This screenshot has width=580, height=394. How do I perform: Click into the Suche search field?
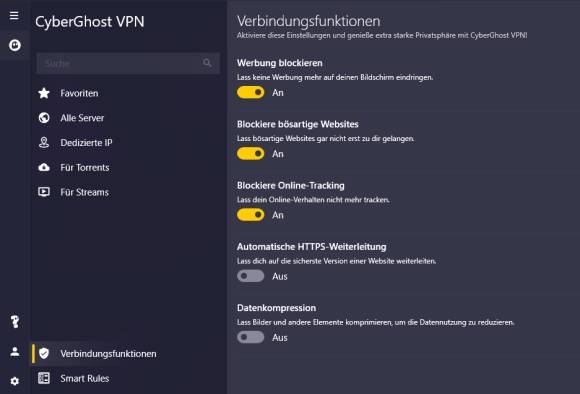[x=128, y=63]
